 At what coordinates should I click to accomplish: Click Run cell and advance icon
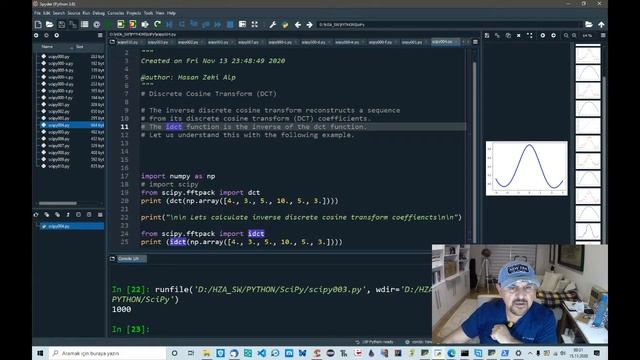pyautogui.click(x=133, y=24)
